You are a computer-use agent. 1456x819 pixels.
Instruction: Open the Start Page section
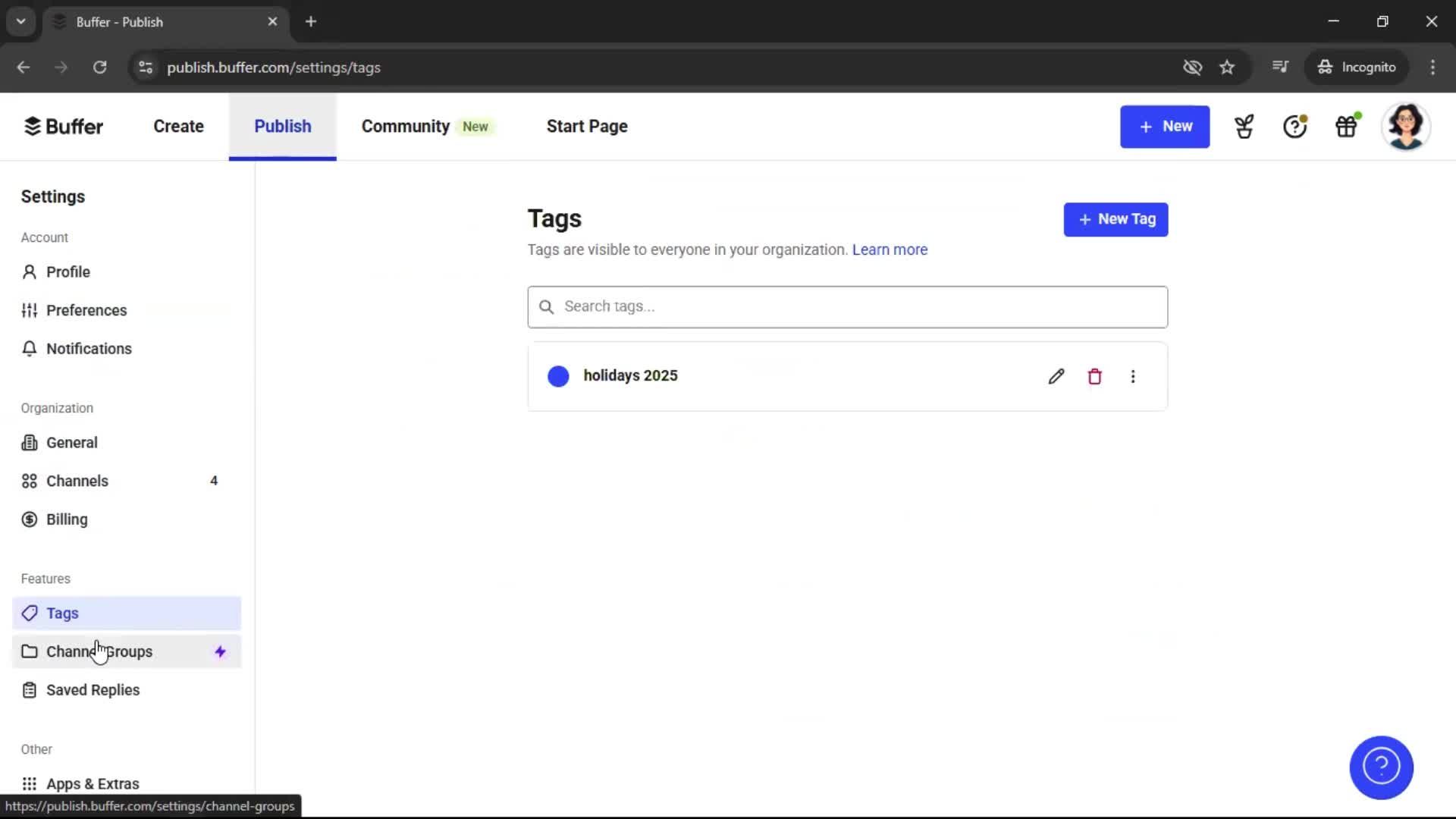point(586,127)
